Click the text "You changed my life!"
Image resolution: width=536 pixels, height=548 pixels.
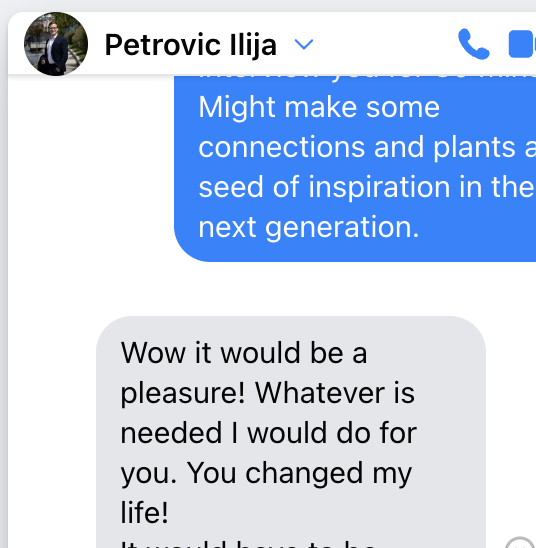[x=266, y=492]
